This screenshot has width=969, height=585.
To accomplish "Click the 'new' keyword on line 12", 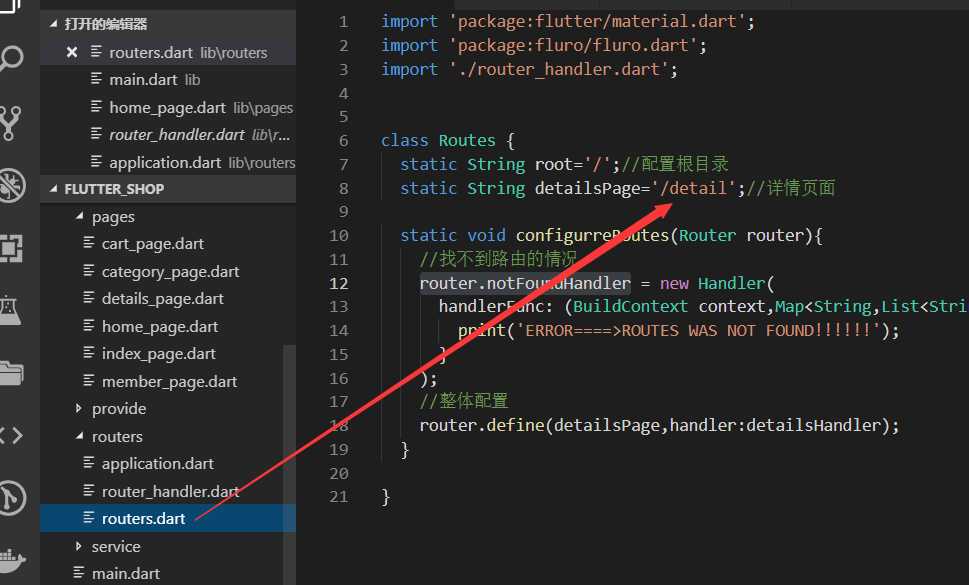I will pyautogui.click(x=674, y=284).
